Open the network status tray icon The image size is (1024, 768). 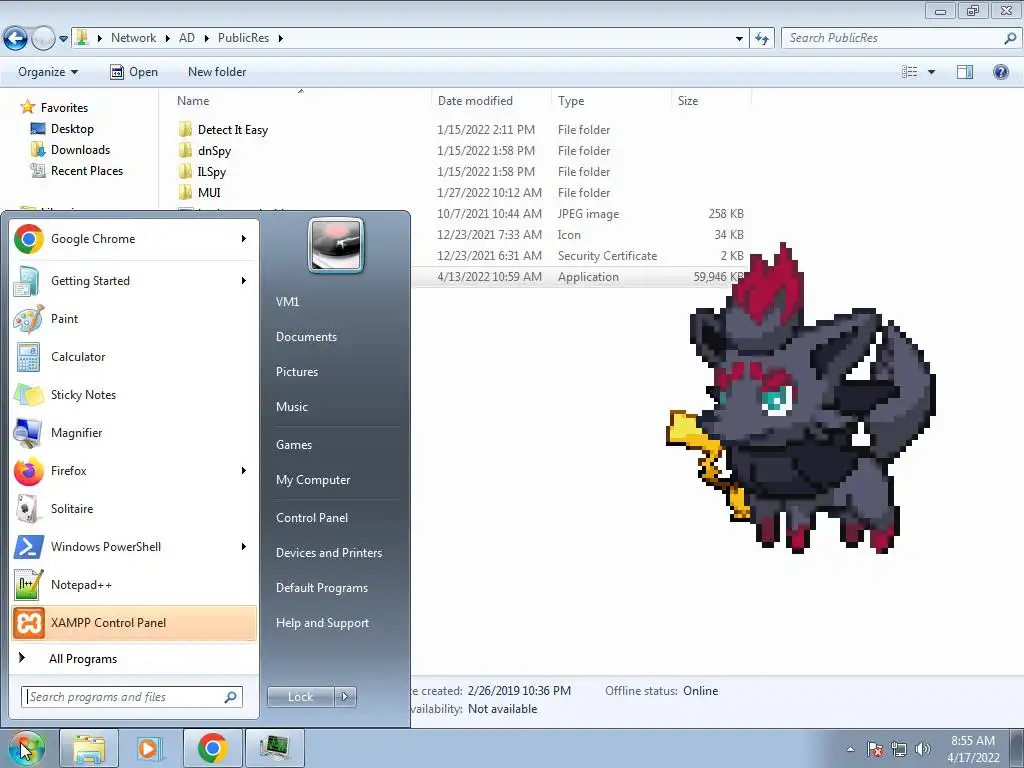pyautogui.click(x=899, y=749)
